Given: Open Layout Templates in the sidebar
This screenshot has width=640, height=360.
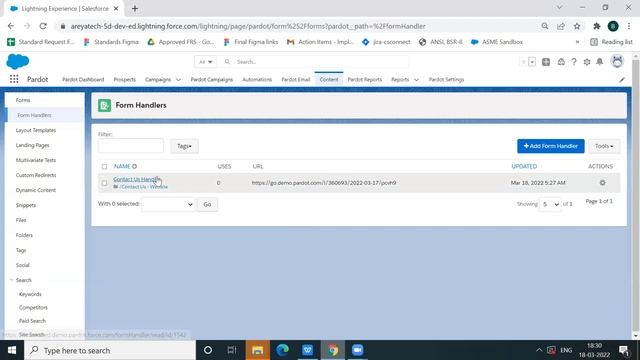Looking at the screenshot, I should click(x=36, y=130).
